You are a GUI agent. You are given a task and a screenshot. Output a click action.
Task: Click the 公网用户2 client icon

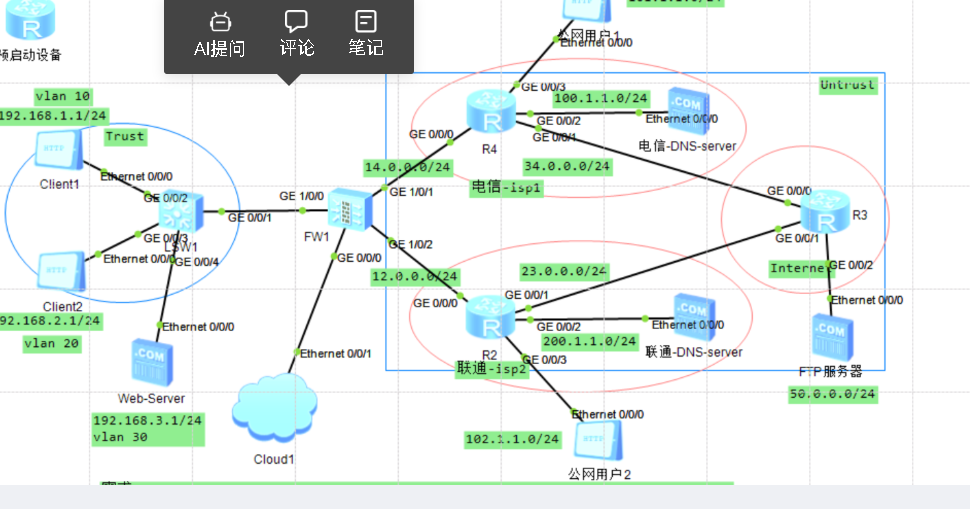pos(598,440)
